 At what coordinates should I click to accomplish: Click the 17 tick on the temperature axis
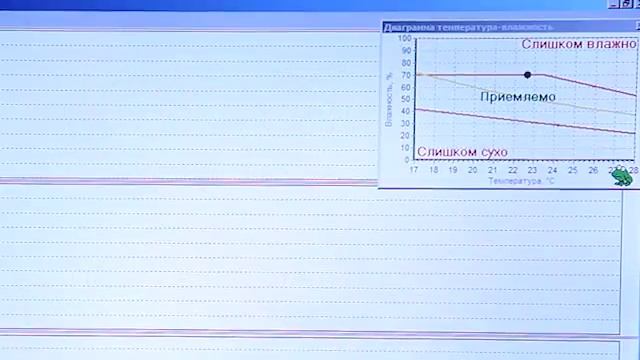413,169
